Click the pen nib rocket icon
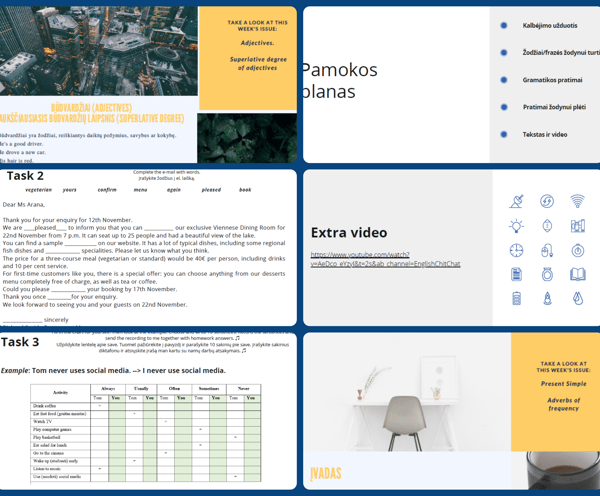 point(547,299)
